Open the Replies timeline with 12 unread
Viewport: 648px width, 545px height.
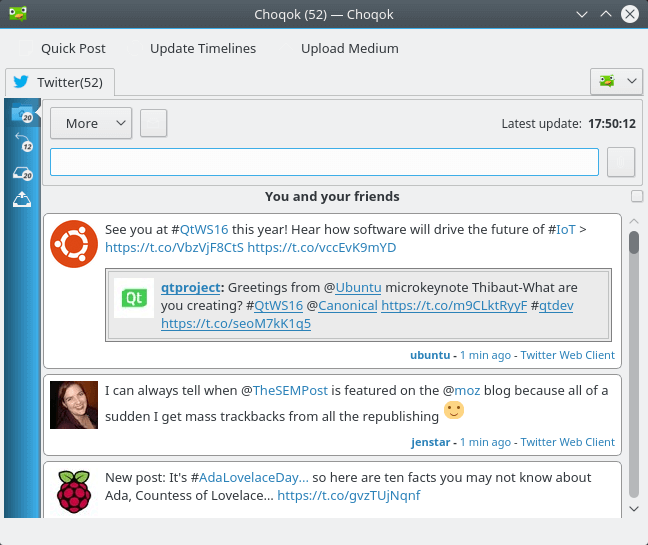click(22, 144)
